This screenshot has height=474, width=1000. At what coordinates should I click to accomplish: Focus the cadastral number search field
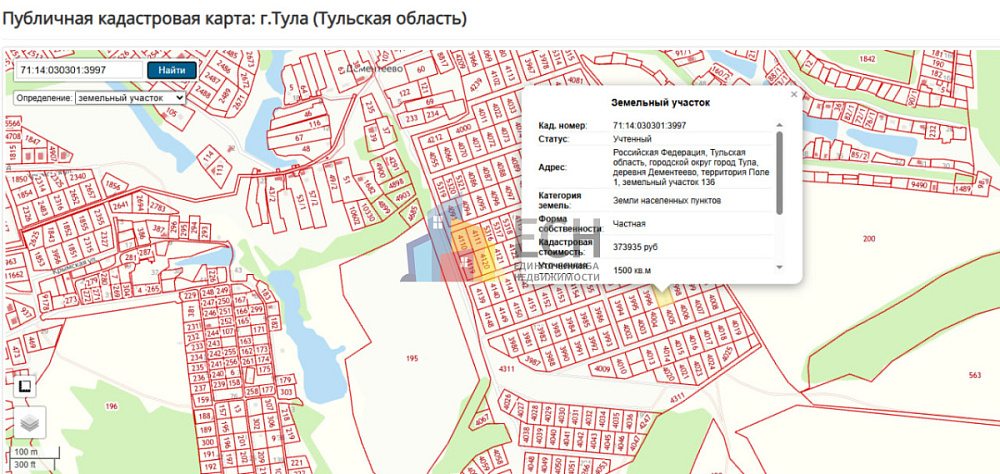[x=78, y=70]
